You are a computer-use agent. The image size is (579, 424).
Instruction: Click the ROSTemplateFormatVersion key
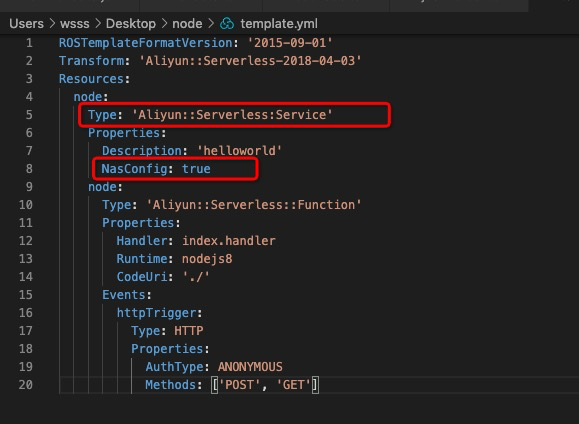coord(145,43)
